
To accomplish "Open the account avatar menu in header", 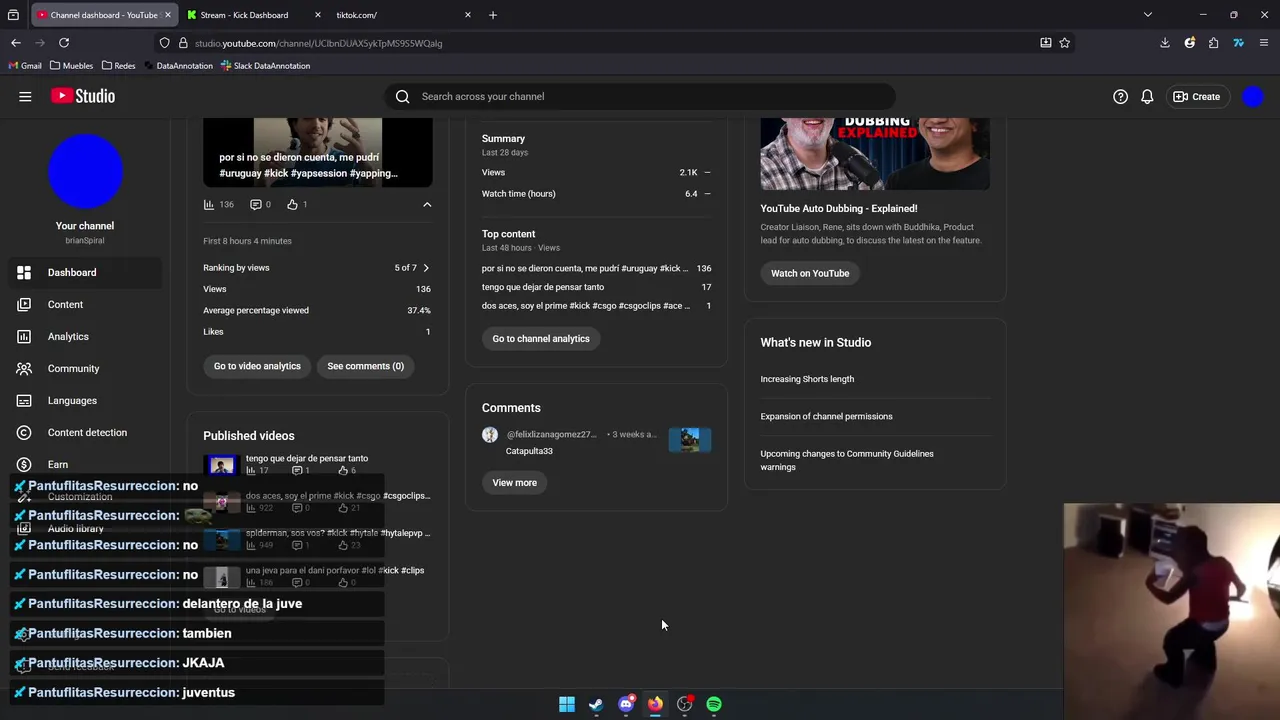I will coord(1253,97).
